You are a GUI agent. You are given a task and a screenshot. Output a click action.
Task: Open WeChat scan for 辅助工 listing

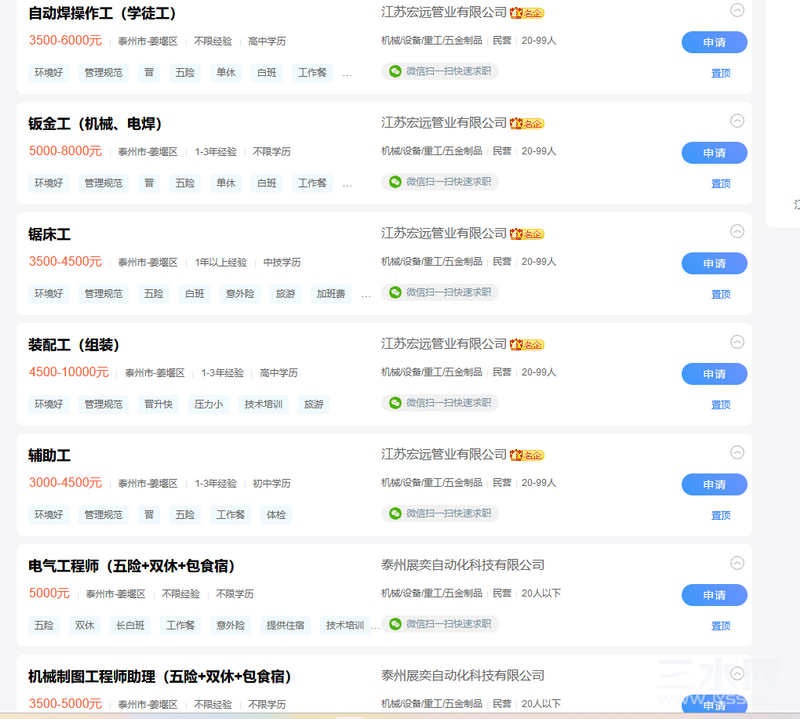(440, 513)
